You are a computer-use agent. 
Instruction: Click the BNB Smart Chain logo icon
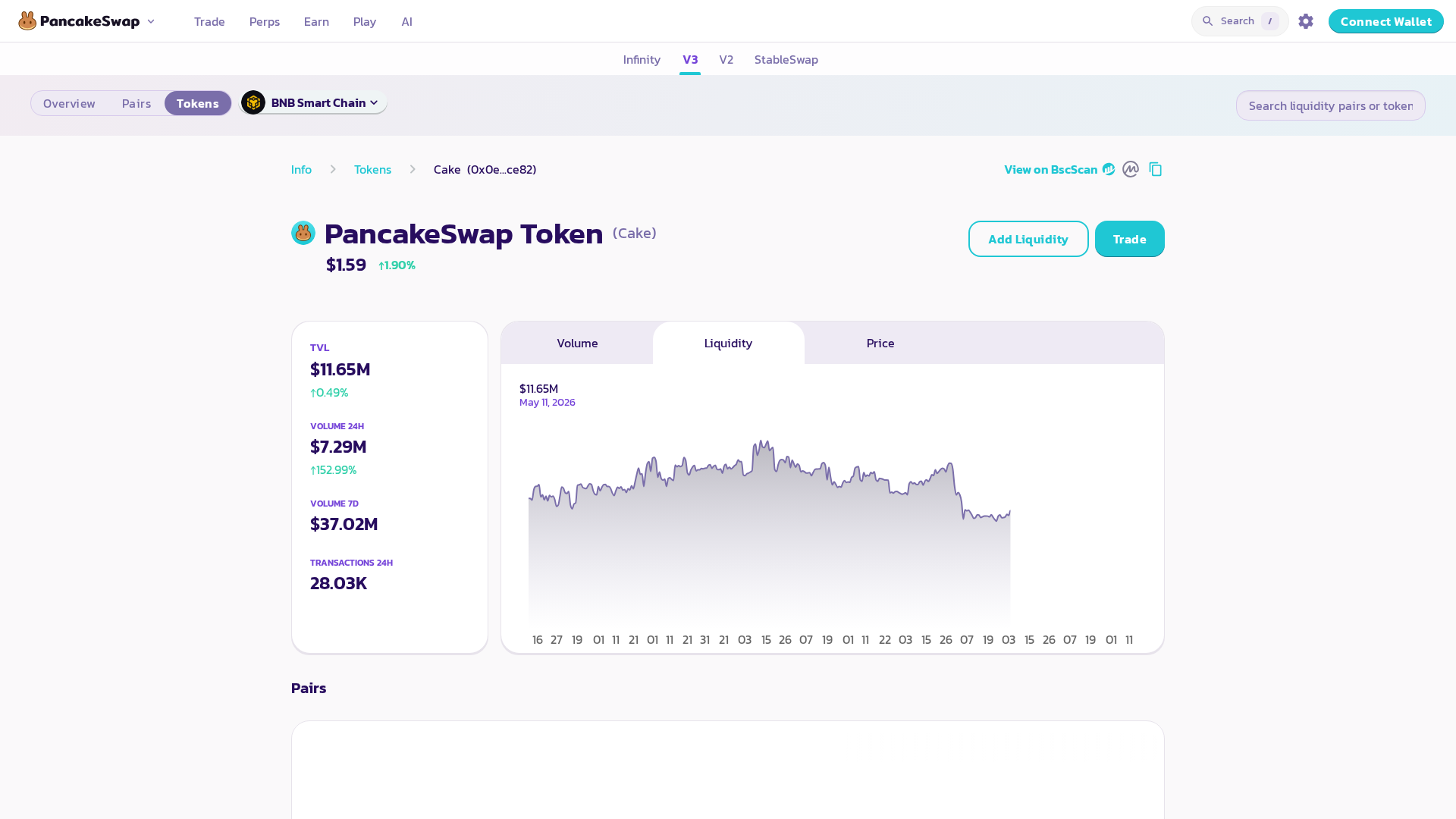(253, 102)
